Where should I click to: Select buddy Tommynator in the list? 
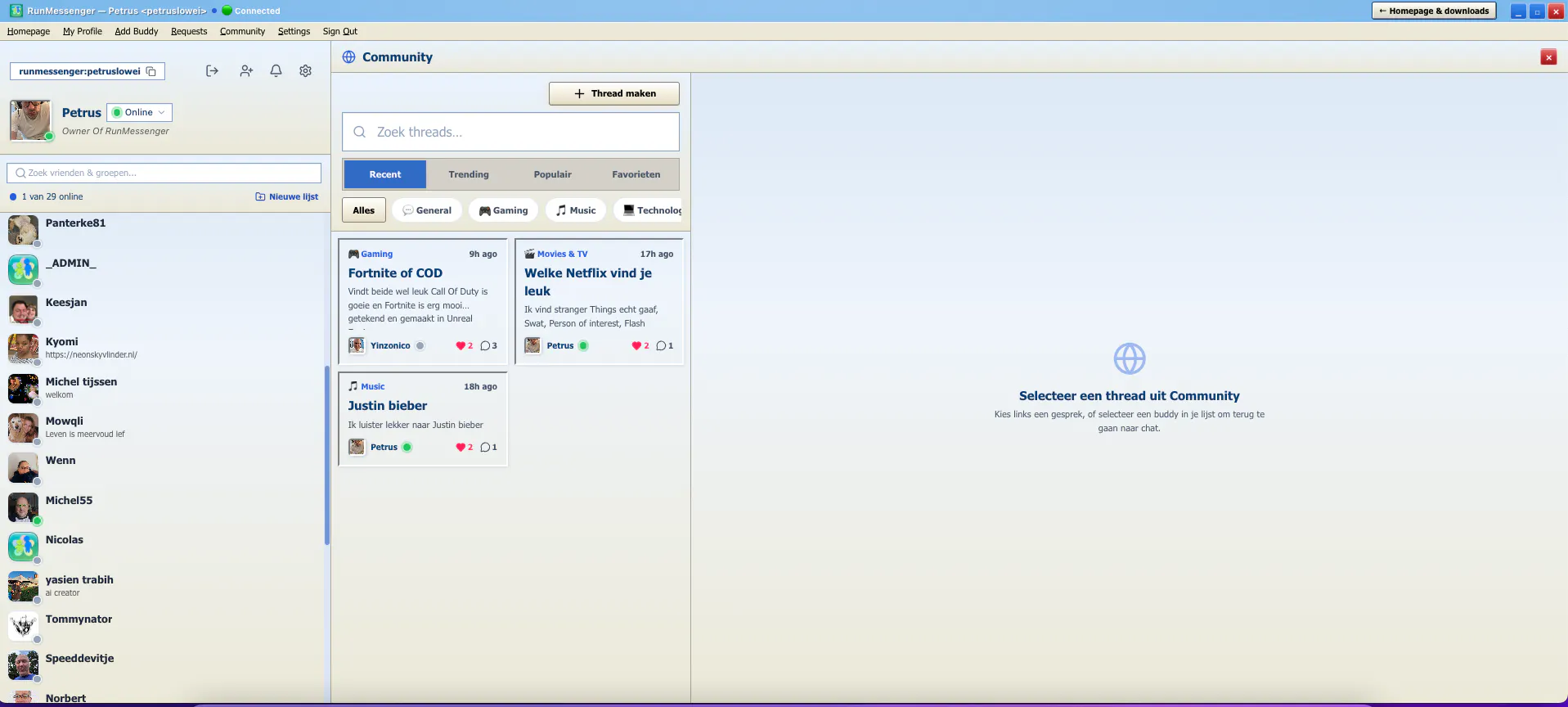click(164, 626)
